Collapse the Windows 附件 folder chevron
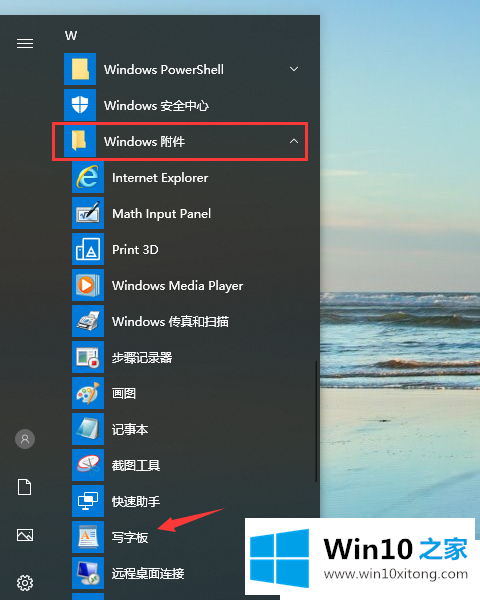The height and width of the screenshot is (600, 480). 294,141
